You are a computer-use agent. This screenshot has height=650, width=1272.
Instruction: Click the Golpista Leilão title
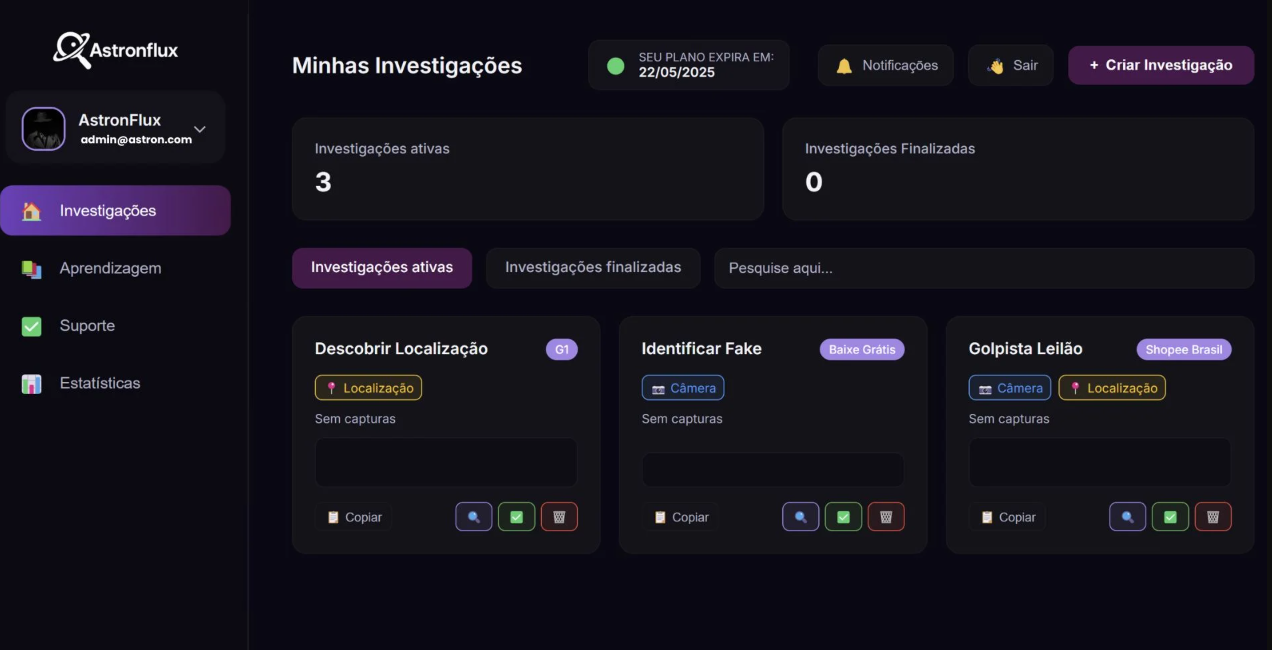pos(1026,349)
